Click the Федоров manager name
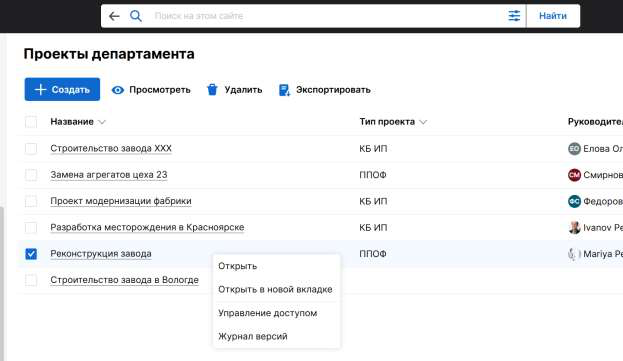Screen dimensions: 623x361 603,201
